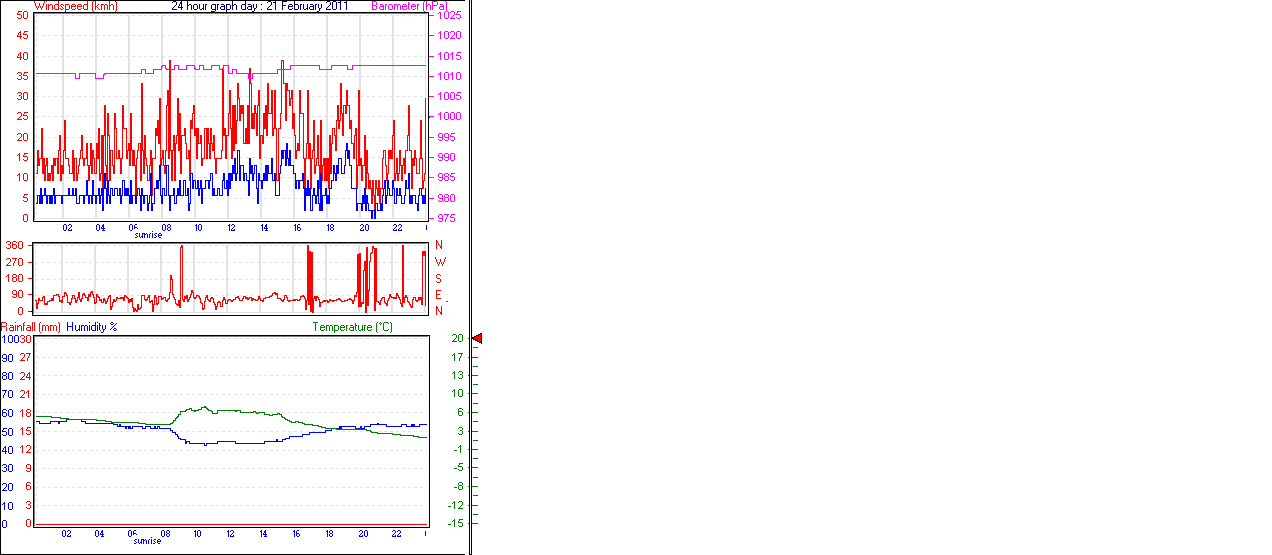Click the S compass direction label
Image resolution: width=1272 pixels, height=555 pixels.
click(438, 278)
